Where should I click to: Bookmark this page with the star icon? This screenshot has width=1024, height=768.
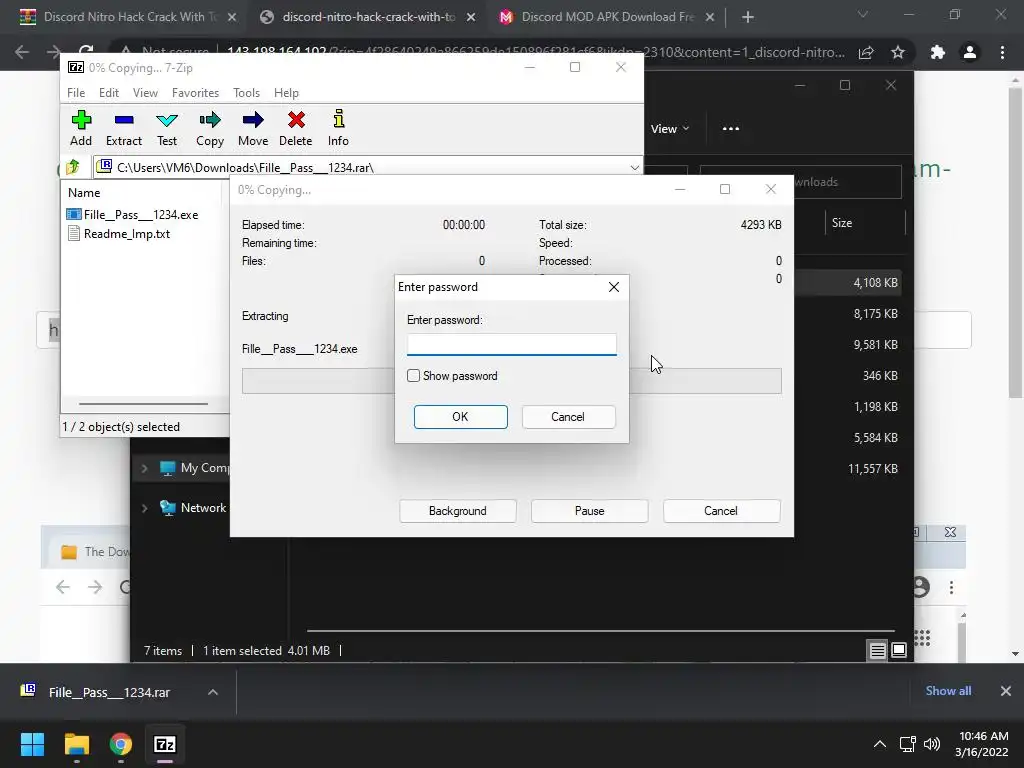pyautogui.click(x=898, y=52)
